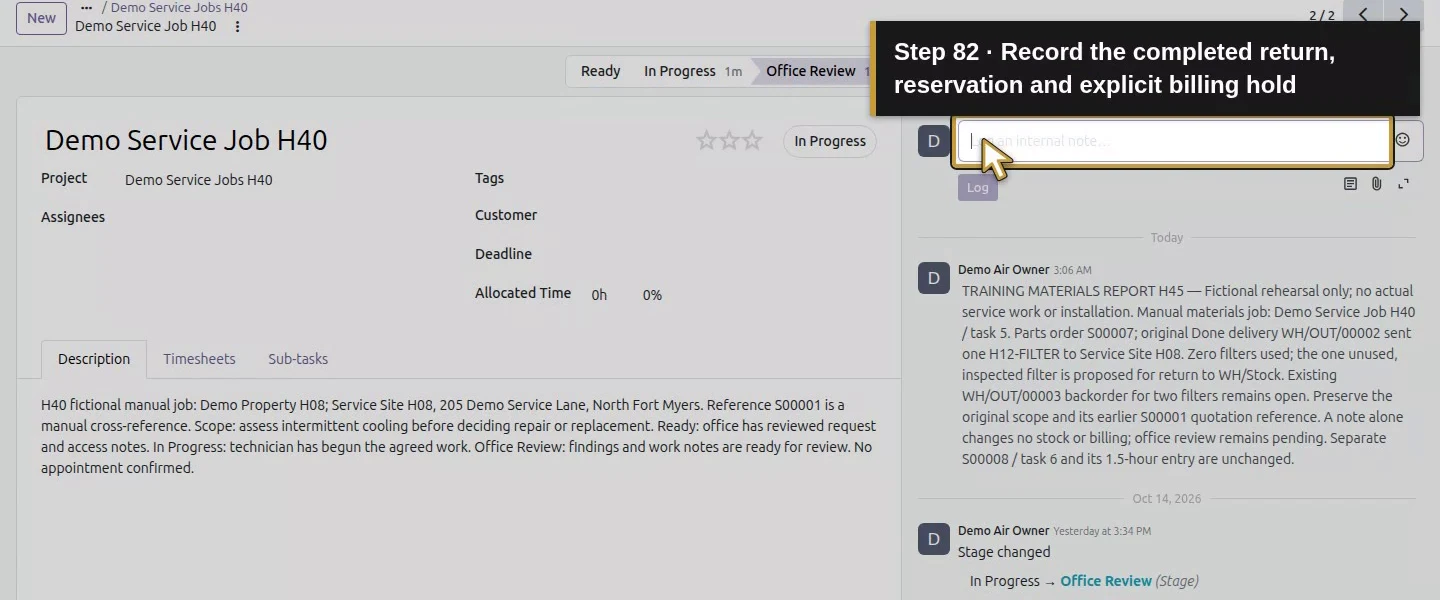Click the 2 / 2 pager counter
This screenshot has width=1440, height=600.
click(1322, 15)
